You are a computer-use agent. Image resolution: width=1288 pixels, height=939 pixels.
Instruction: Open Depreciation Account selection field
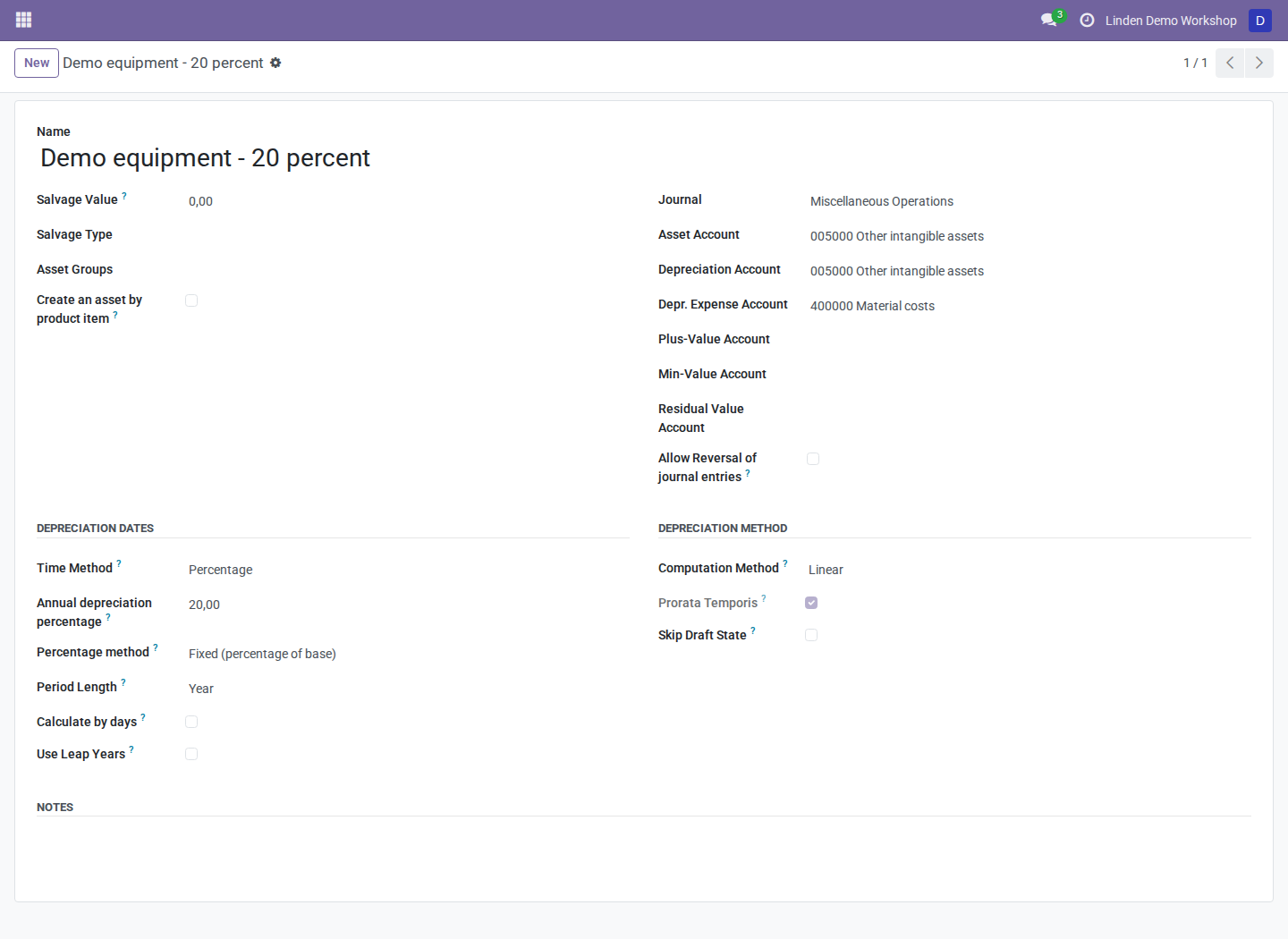click(1029, 271)
